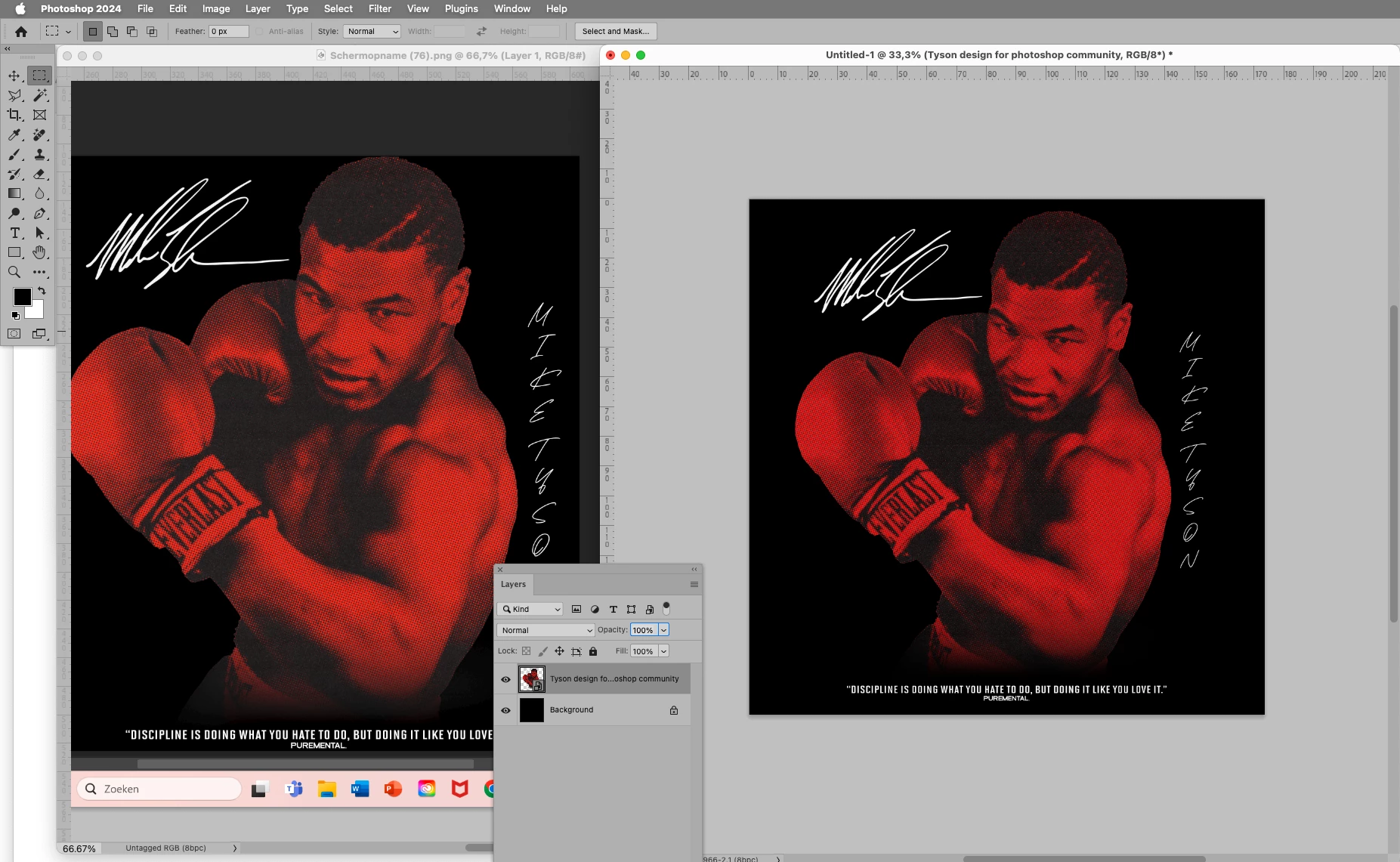Open the Layers panel options menu
Viewport: 1400px width, 862px height.
pyautogui.click(x=694, y=584)
